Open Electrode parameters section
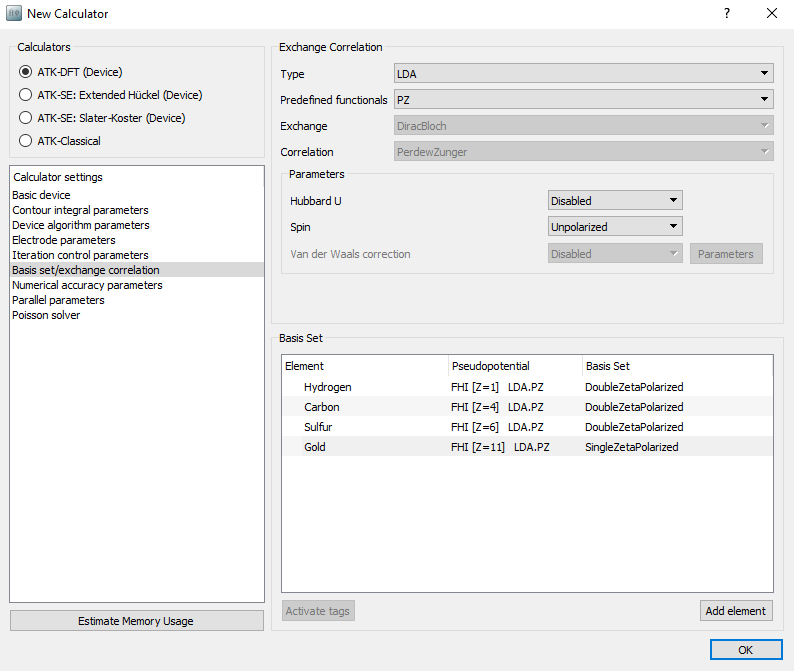794x671 pixels. pyautogui.click(x=137, y=240)
